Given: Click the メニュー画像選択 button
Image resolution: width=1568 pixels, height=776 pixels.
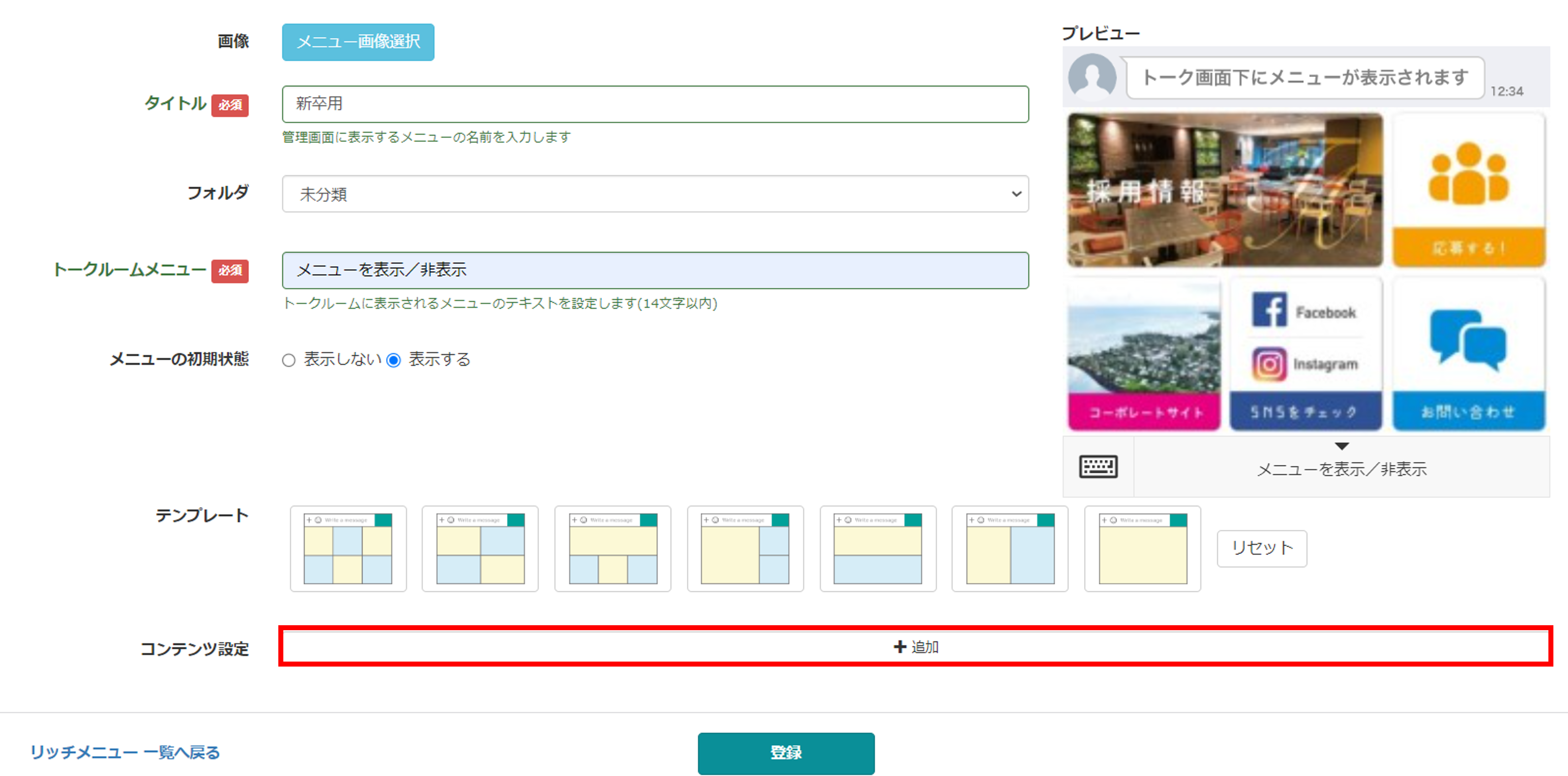Looking at the screenshot, I should [358, 42].
